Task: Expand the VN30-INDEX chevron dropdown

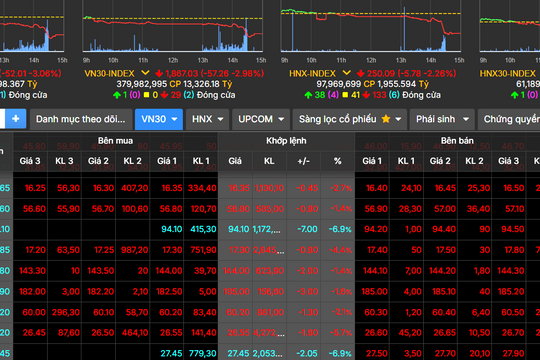Action: click(145, 73)
